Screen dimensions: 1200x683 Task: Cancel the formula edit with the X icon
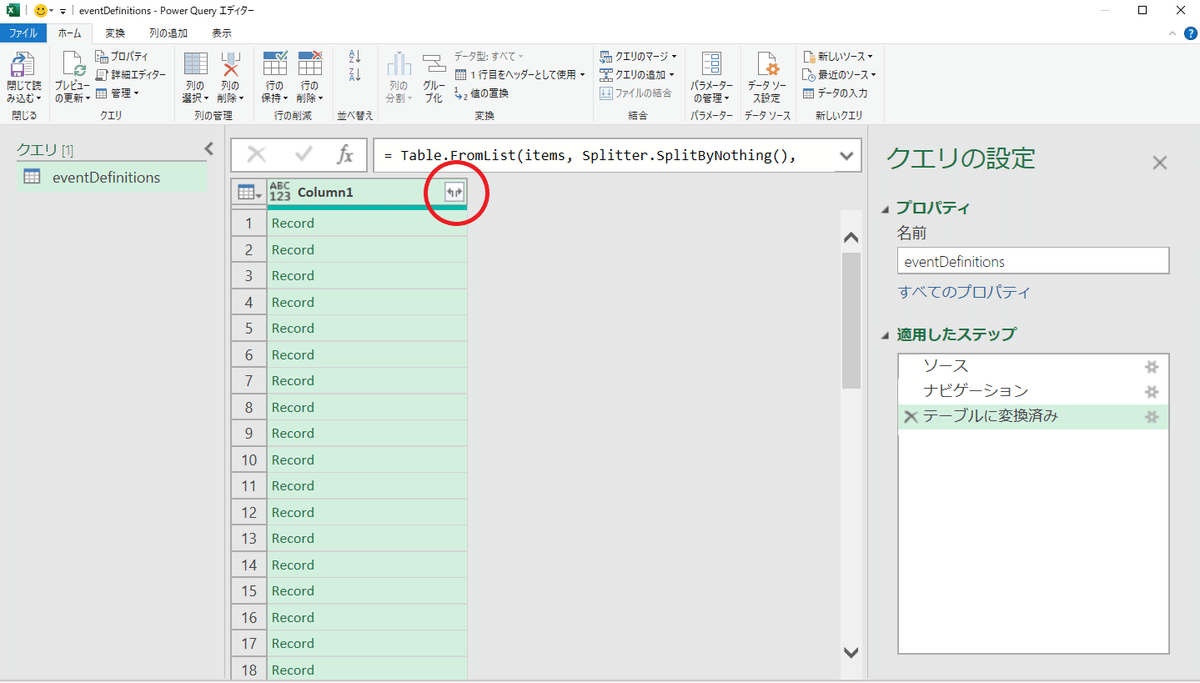click(x=257, y=155)
